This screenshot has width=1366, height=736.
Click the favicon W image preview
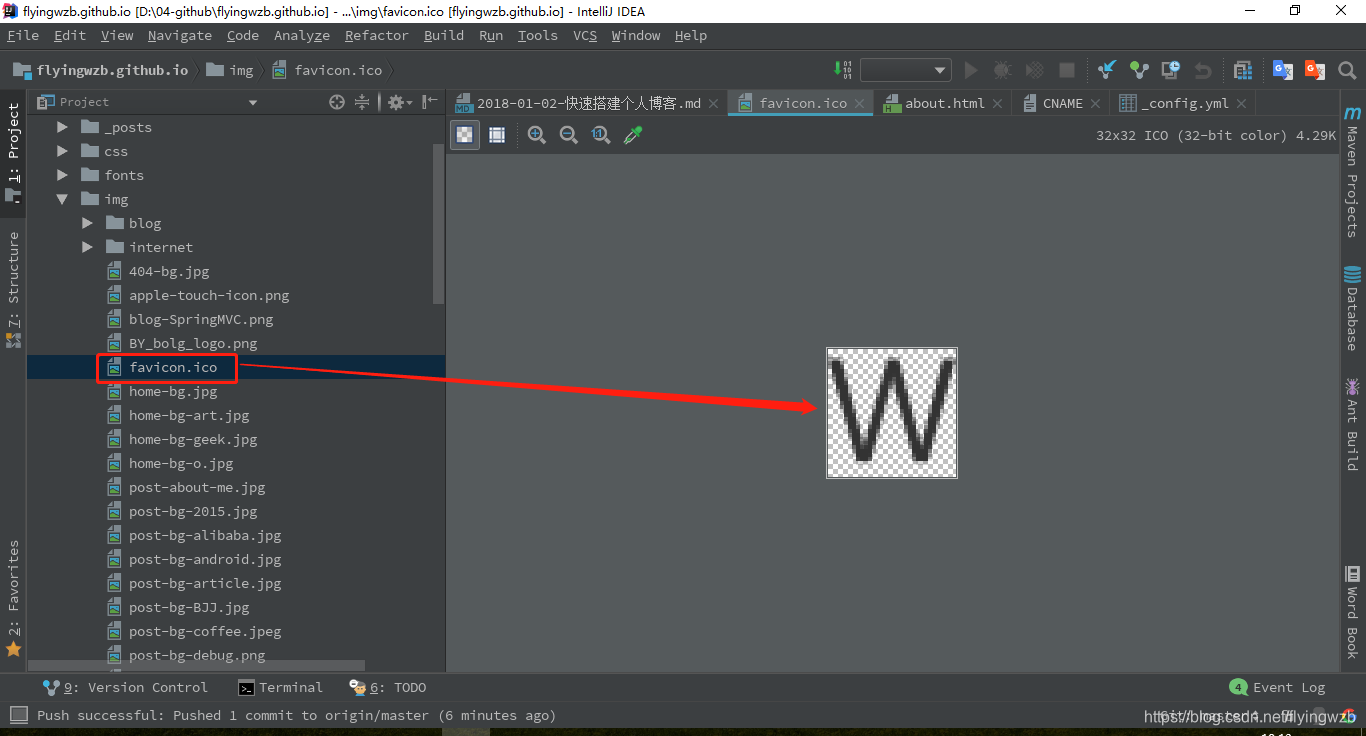point(892,412)
